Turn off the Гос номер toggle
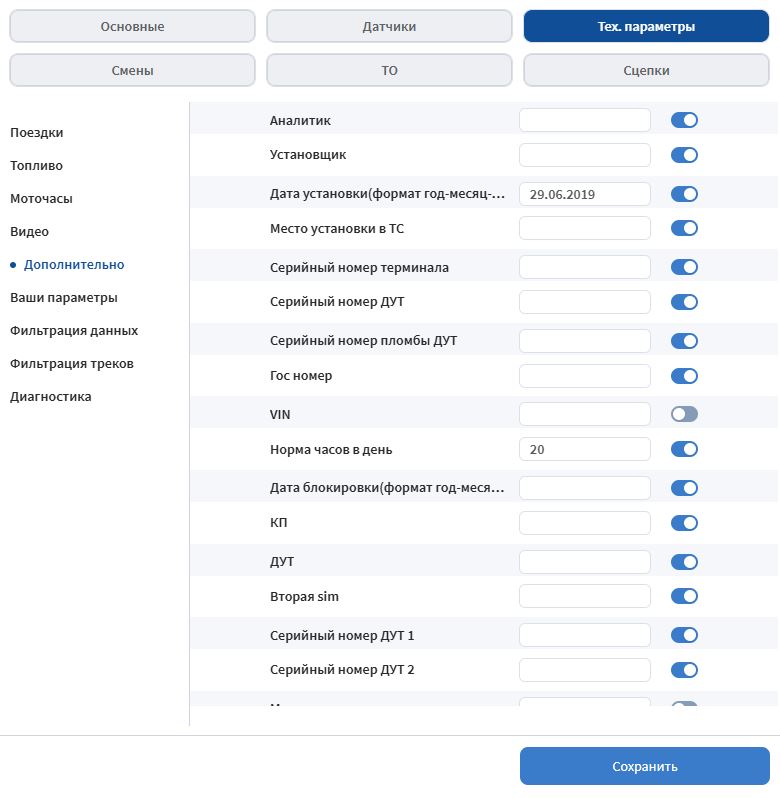The image size is (780, 798). tap(684, 376)
